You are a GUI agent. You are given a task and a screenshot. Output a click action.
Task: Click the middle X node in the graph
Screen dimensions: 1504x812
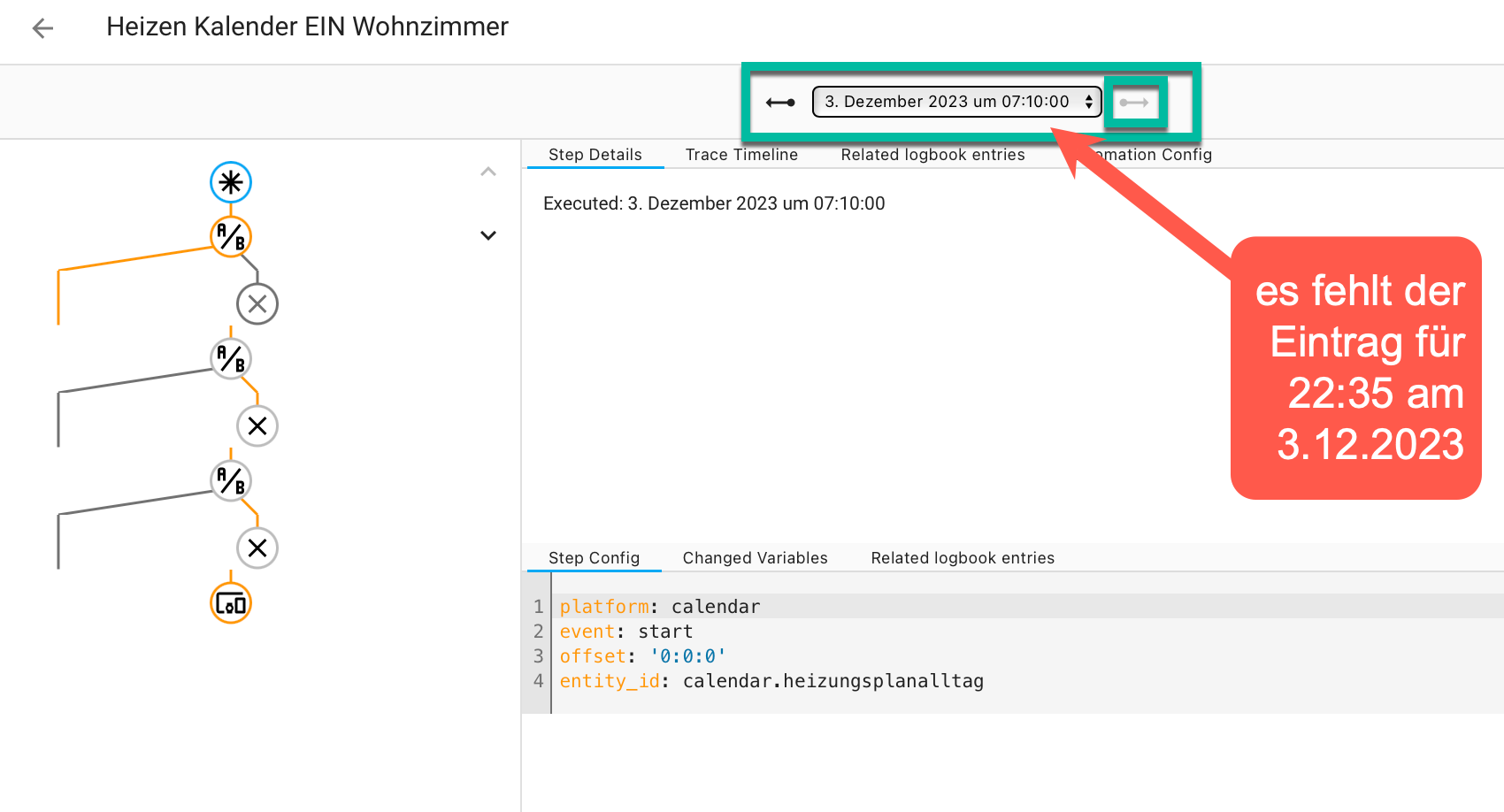coord(257,426)
